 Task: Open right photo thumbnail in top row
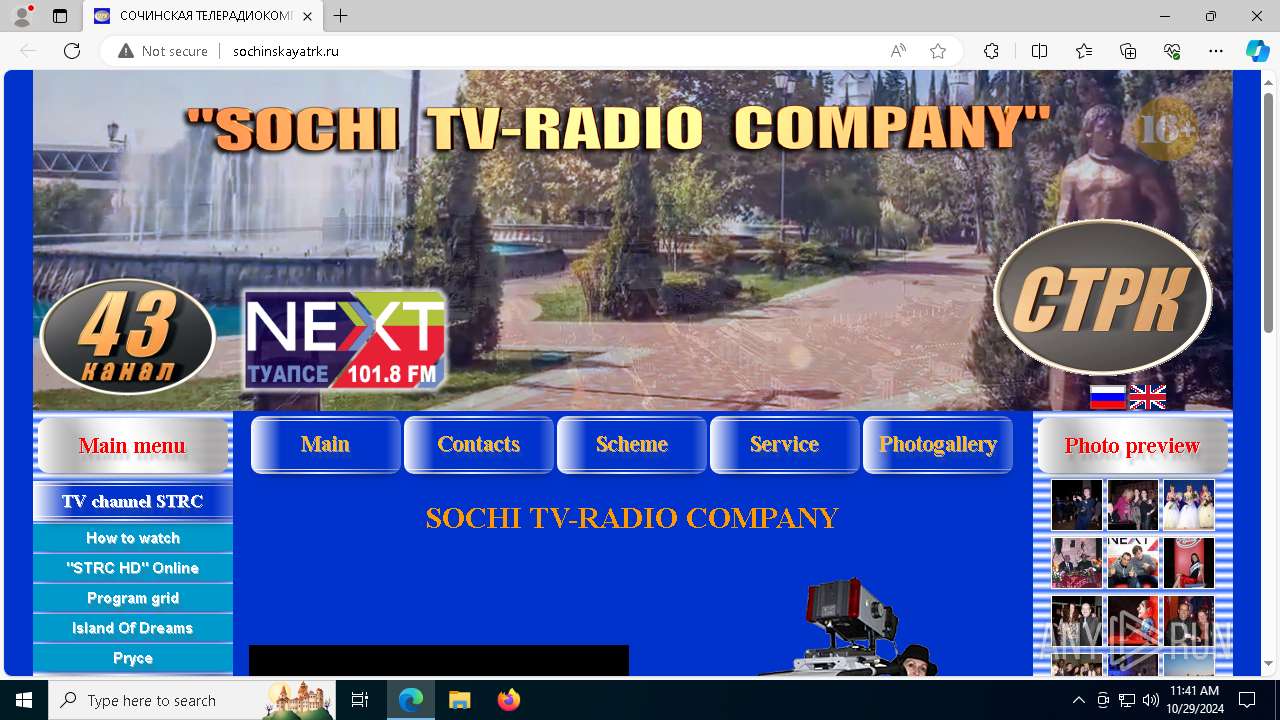tap(1189, 505)
